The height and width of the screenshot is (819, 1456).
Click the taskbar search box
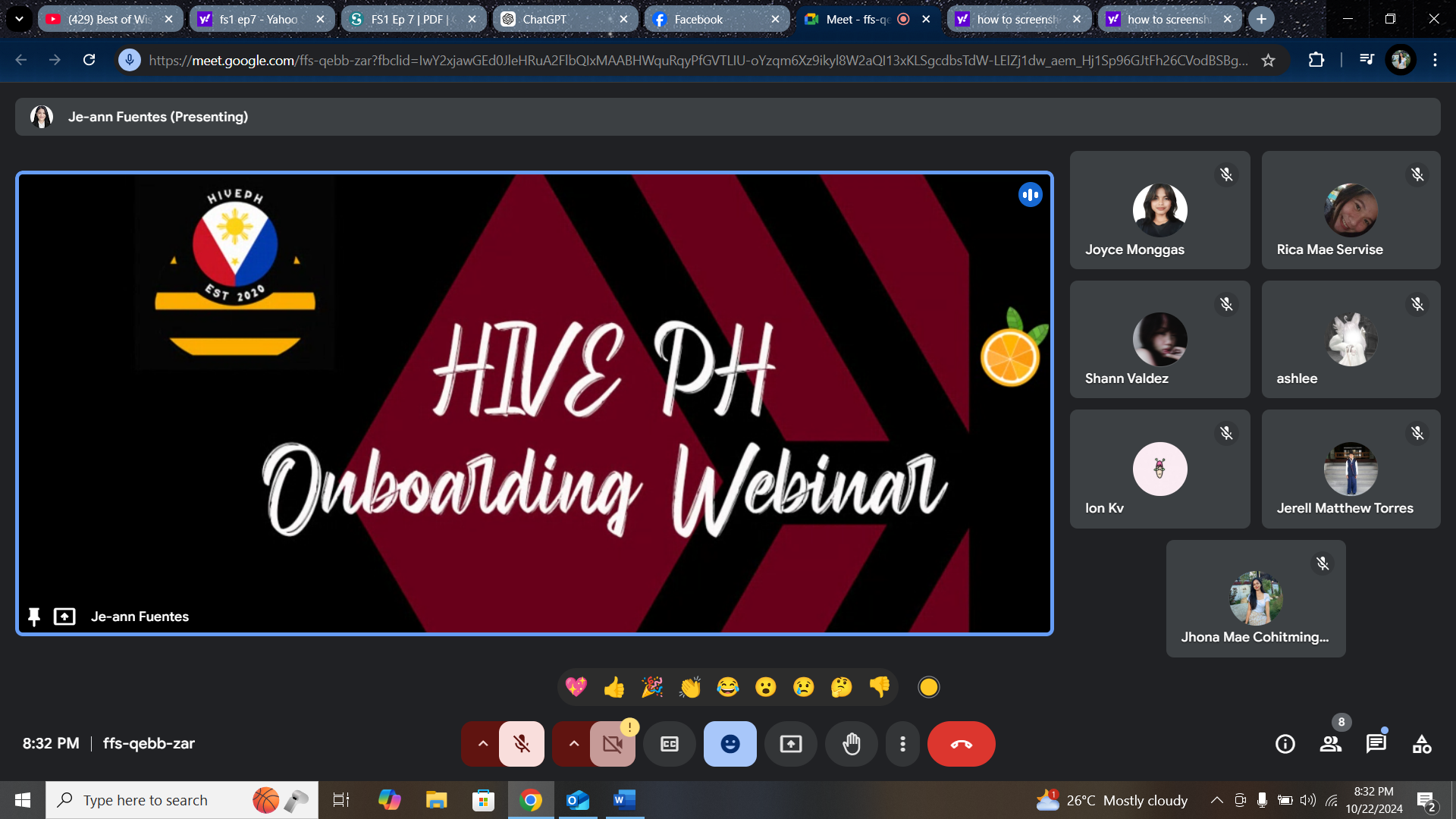pos(182,800)
